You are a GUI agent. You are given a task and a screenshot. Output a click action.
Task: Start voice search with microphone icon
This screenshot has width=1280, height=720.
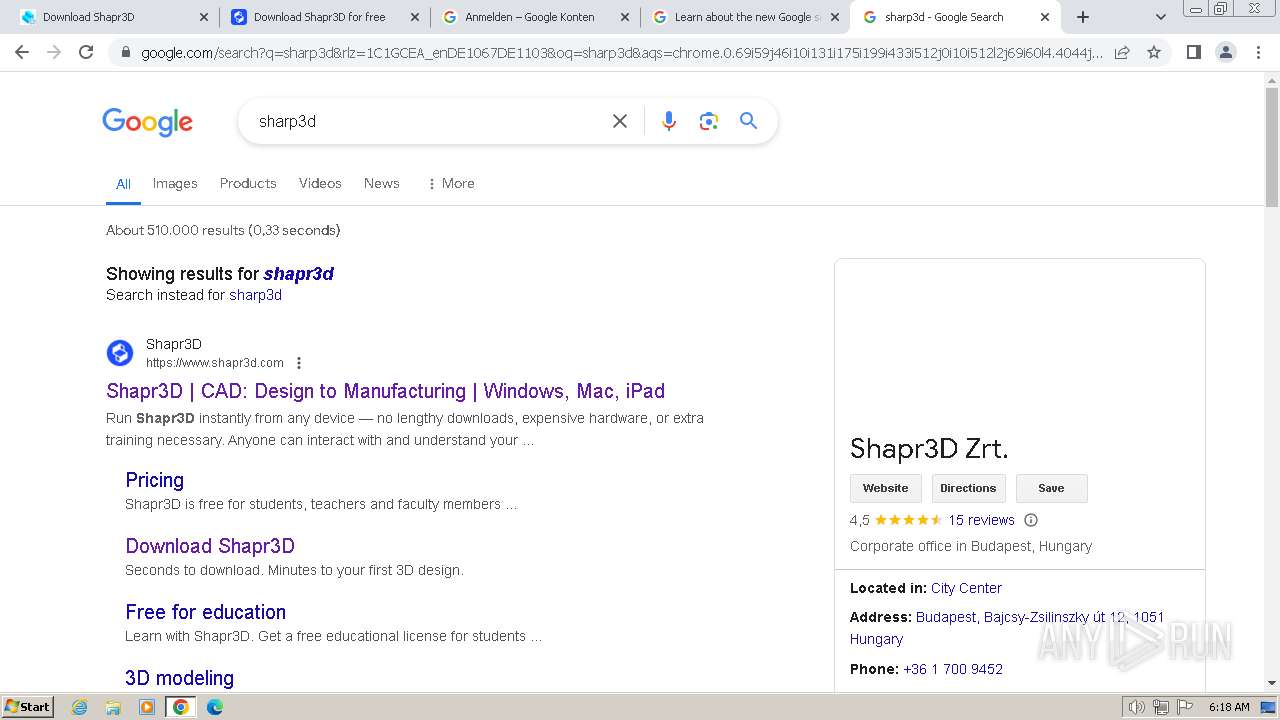(669, 121)
